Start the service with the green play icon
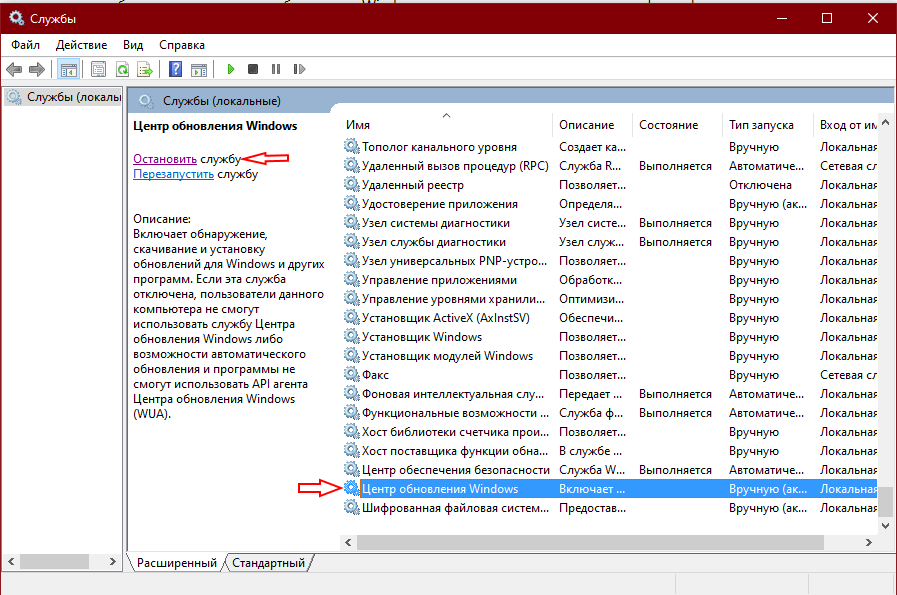This screenshot has height=595, width=897. (x=231, y=69)
